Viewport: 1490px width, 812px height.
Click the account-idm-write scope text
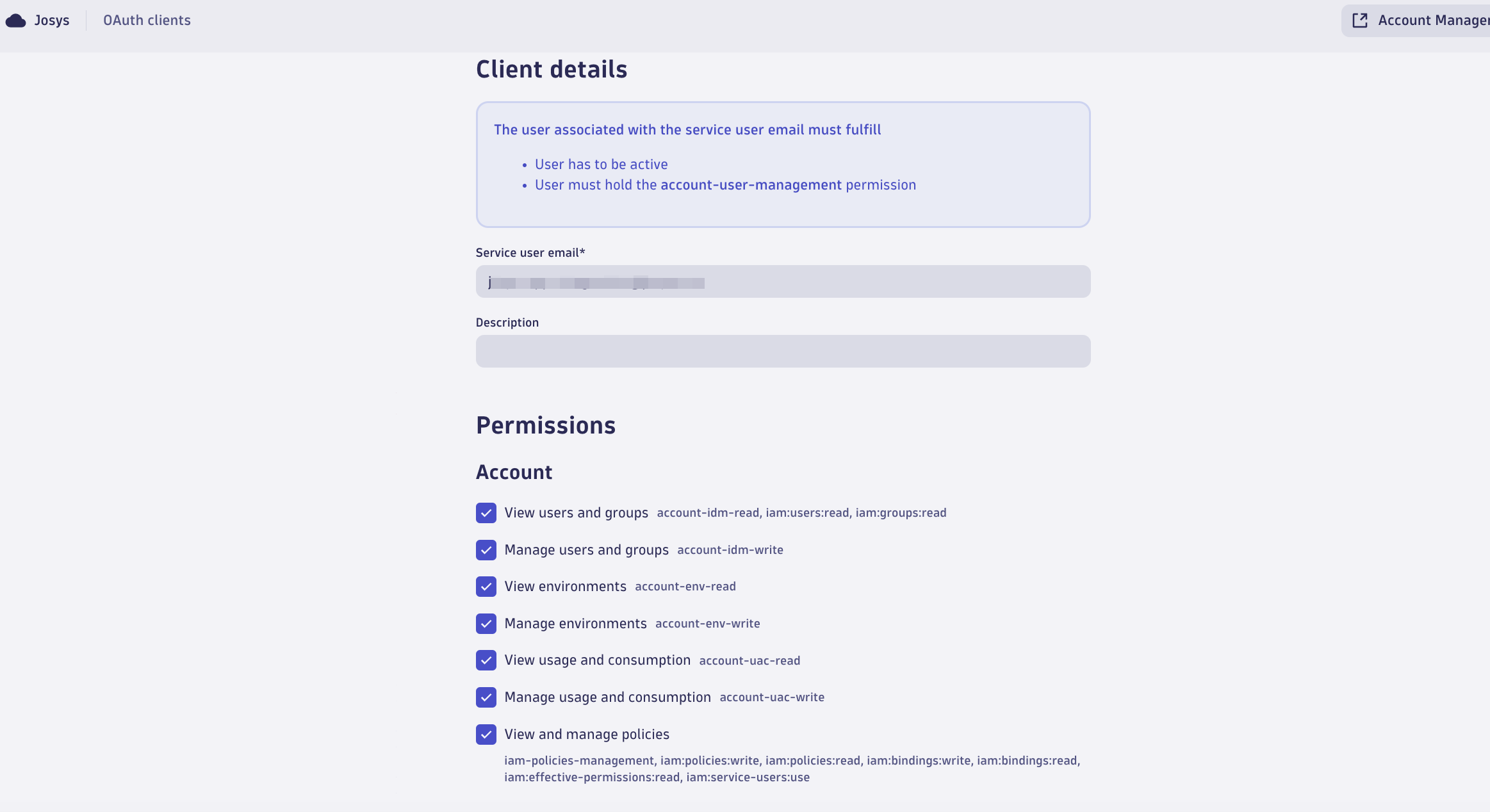pos(730,550)
